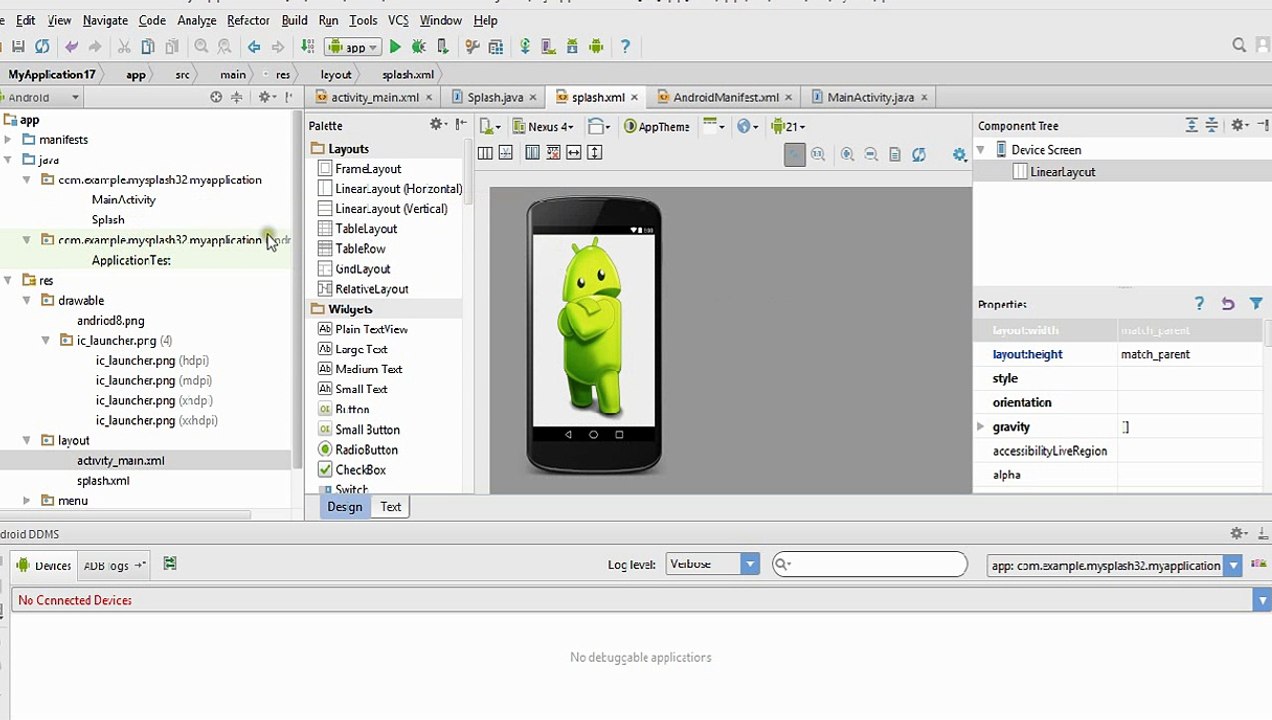Click the Cut scissors icon
Viewport: 1272px width, 720px height.
124,46
